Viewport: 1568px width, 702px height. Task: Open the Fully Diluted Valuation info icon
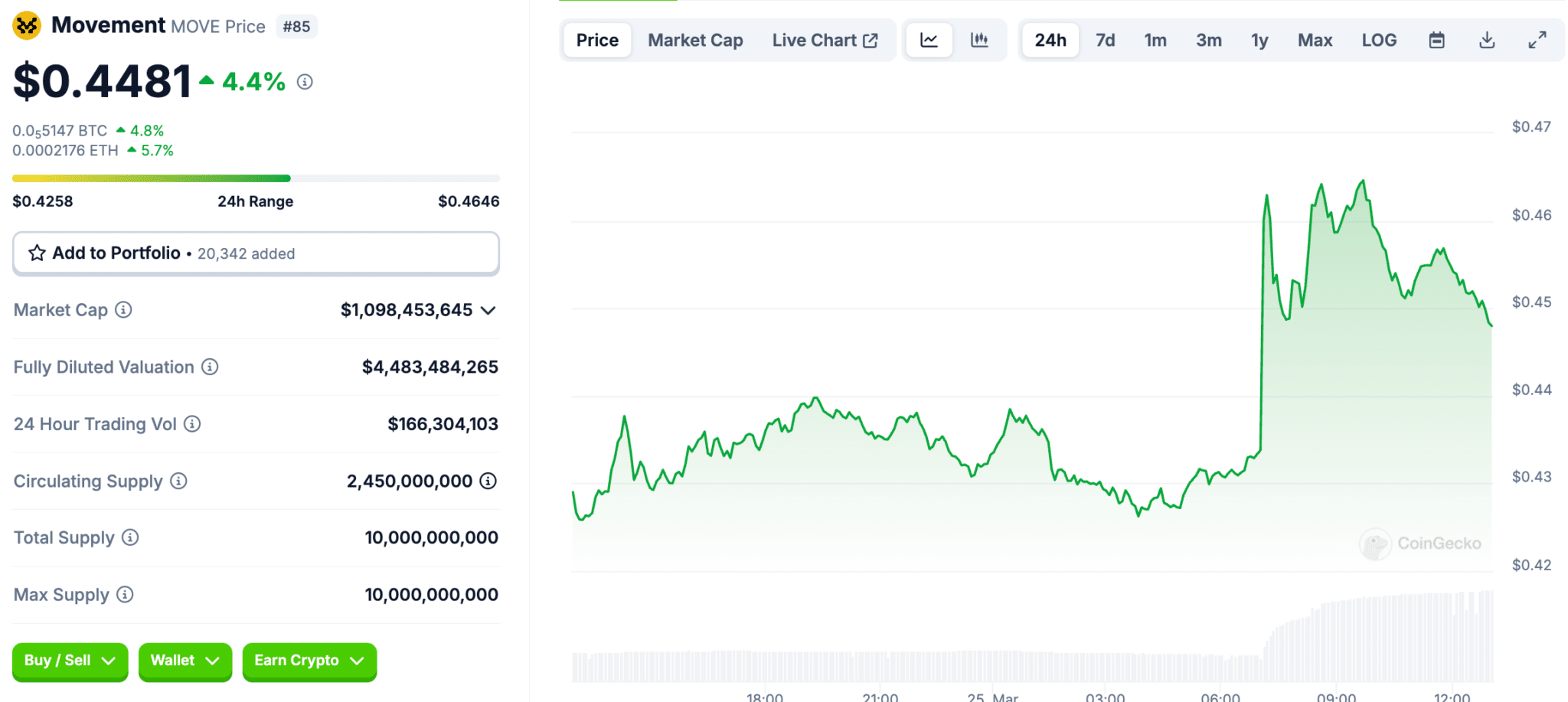[x=210, y=367]
